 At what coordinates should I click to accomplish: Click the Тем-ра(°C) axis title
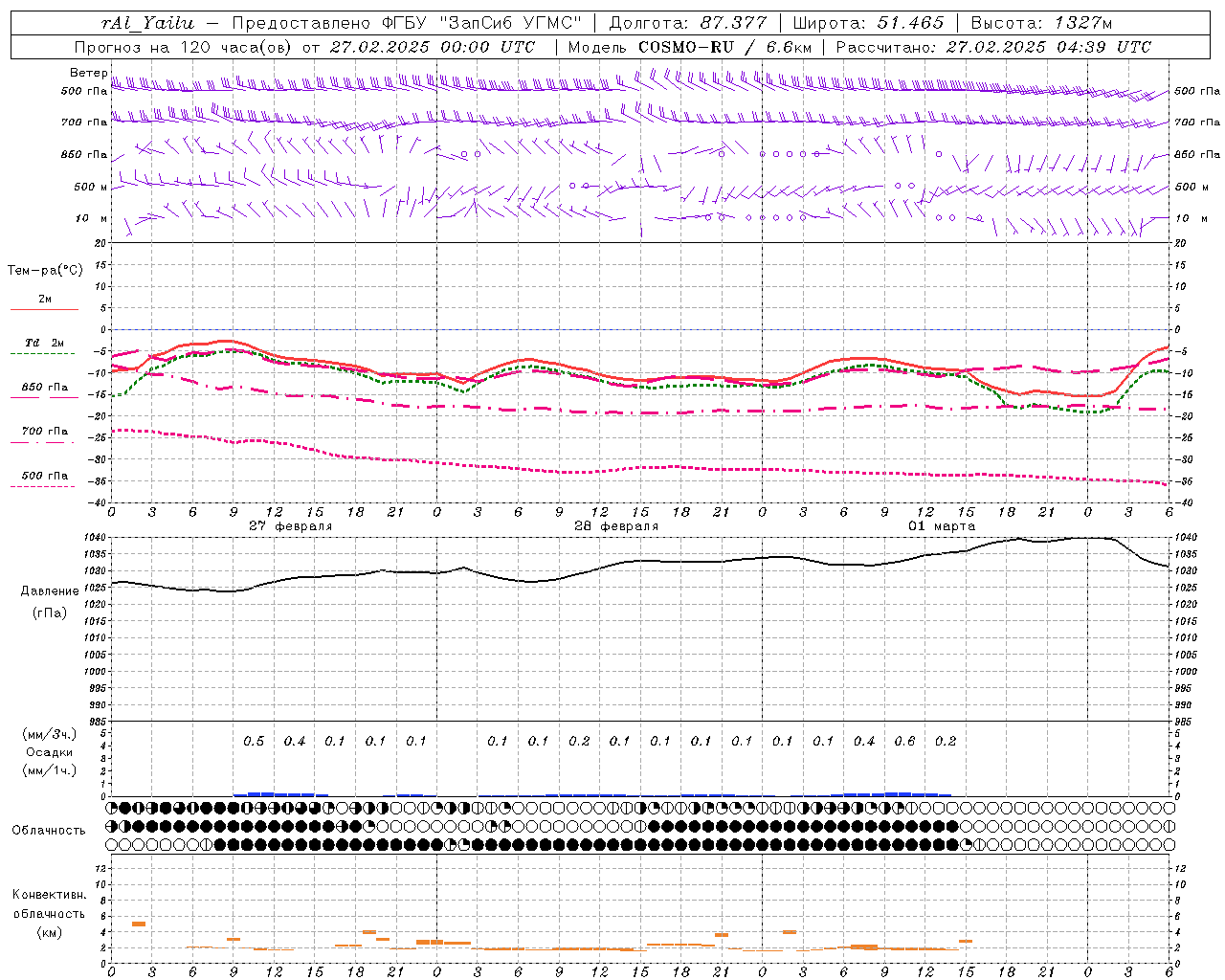[x=45, y=271]
